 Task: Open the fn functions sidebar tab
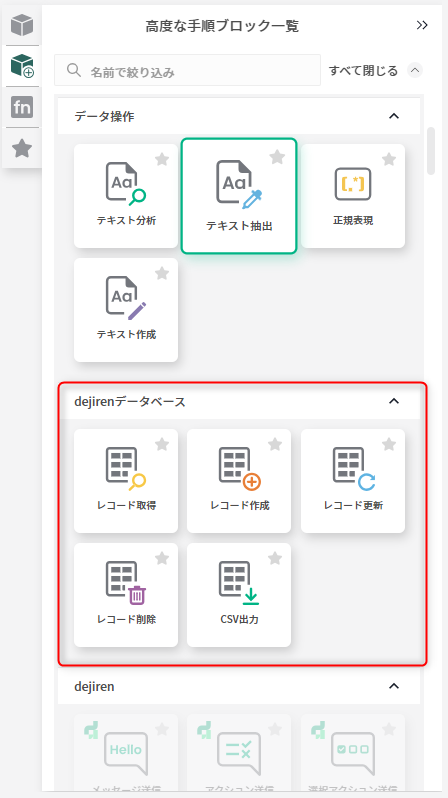[x=22, y=107]
